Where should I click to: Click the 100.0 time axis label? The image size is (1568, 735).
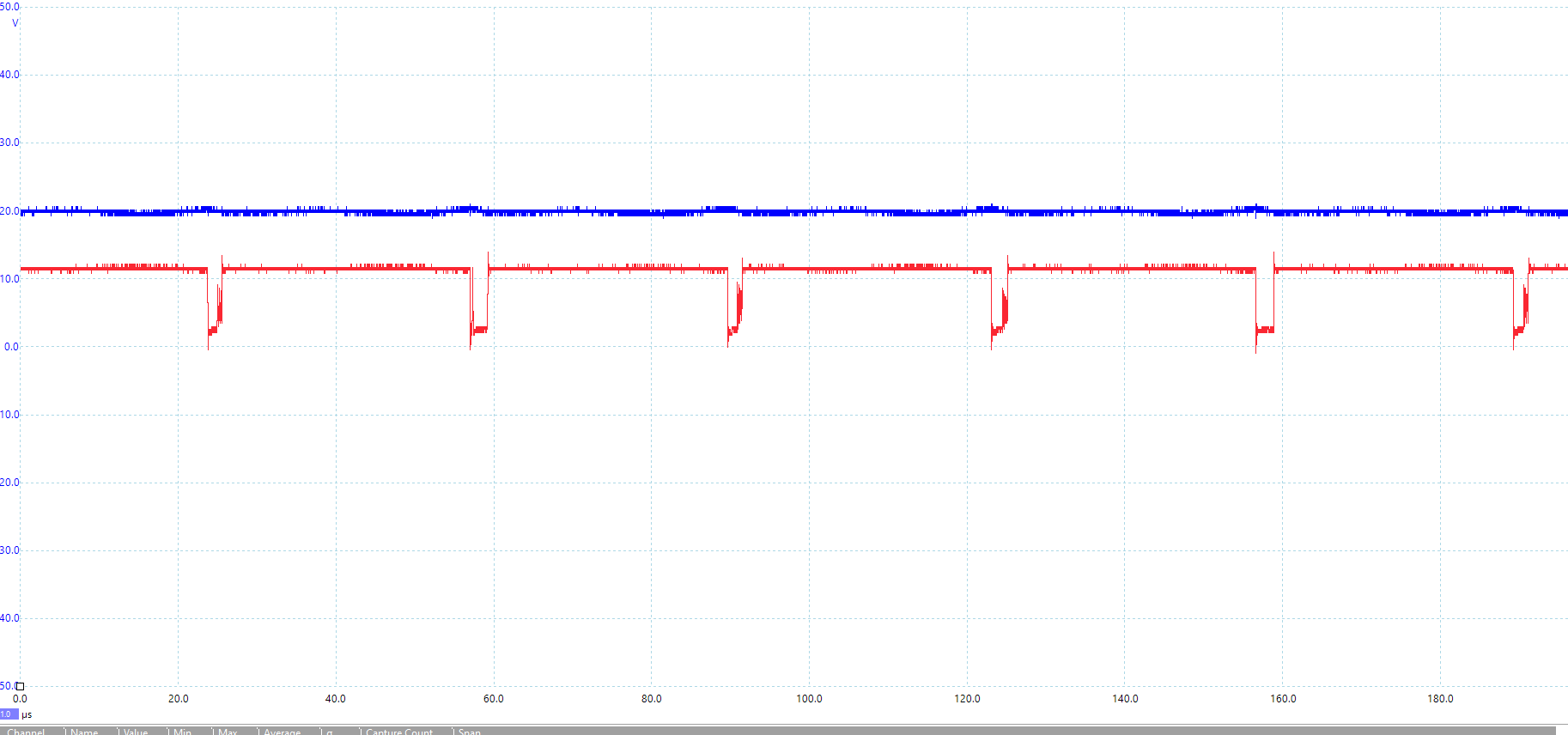point(809,699)
